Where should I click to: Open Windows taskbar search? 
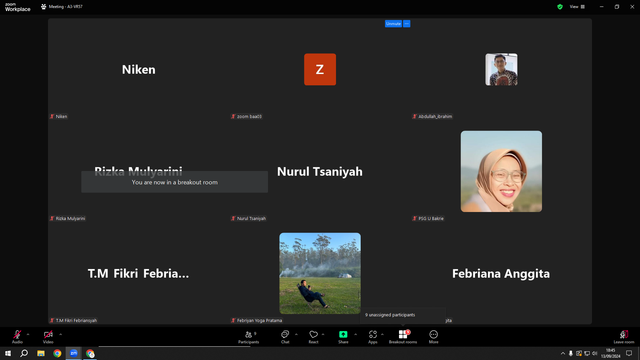point(24,353)
